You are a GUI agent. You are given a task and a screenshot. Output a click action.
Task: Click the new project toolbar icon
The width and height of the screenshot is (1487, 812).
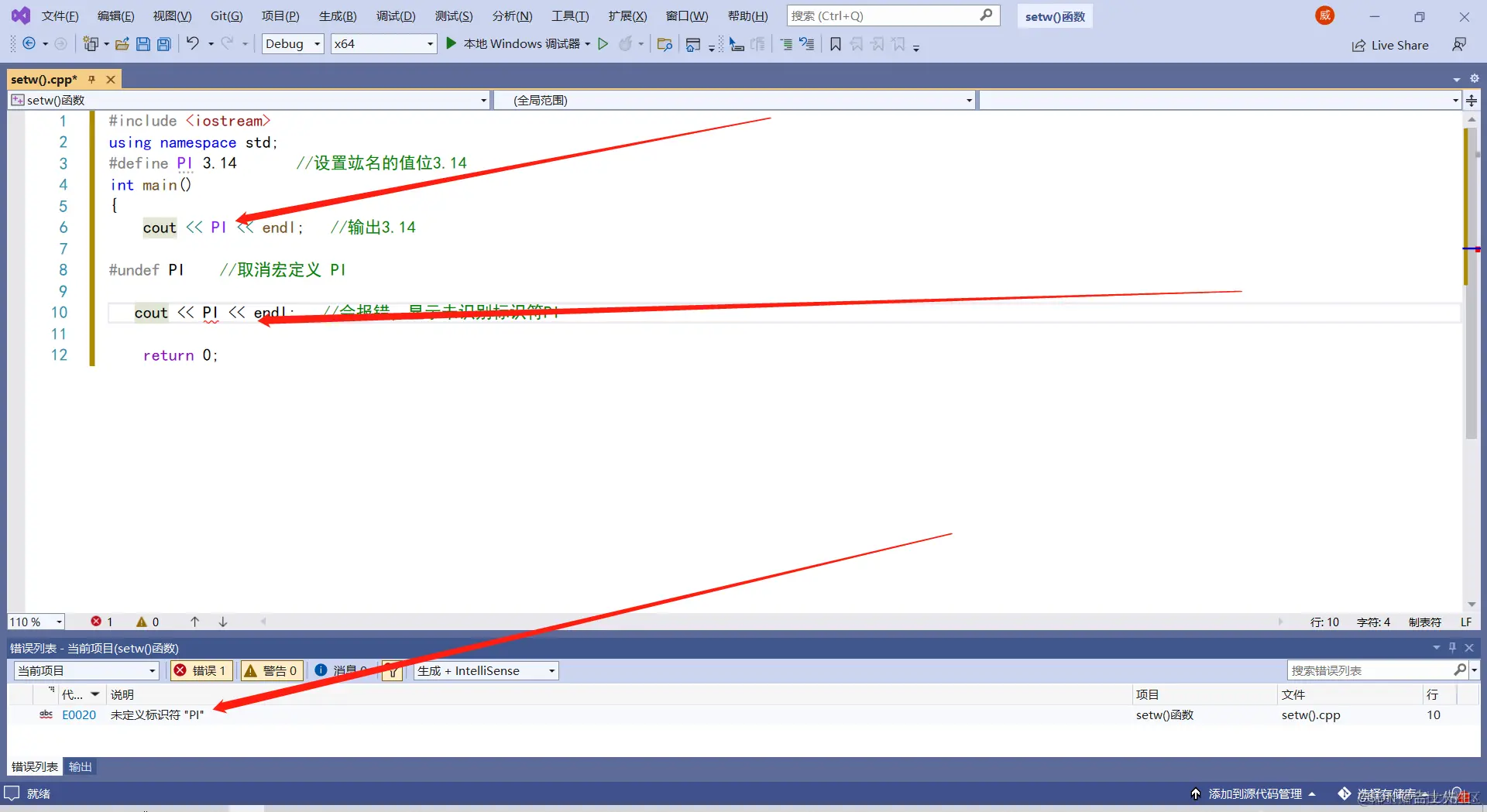(91, 44)
